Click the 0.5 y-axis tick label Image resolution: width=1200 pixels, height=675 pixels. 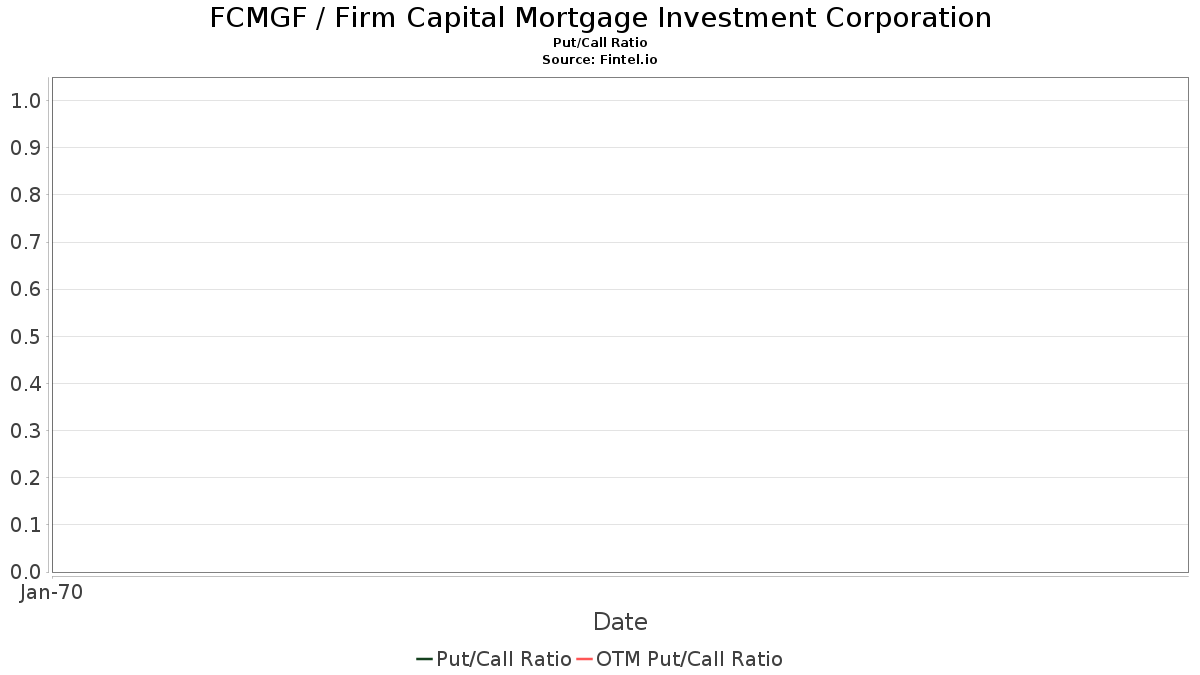(26, 337)
